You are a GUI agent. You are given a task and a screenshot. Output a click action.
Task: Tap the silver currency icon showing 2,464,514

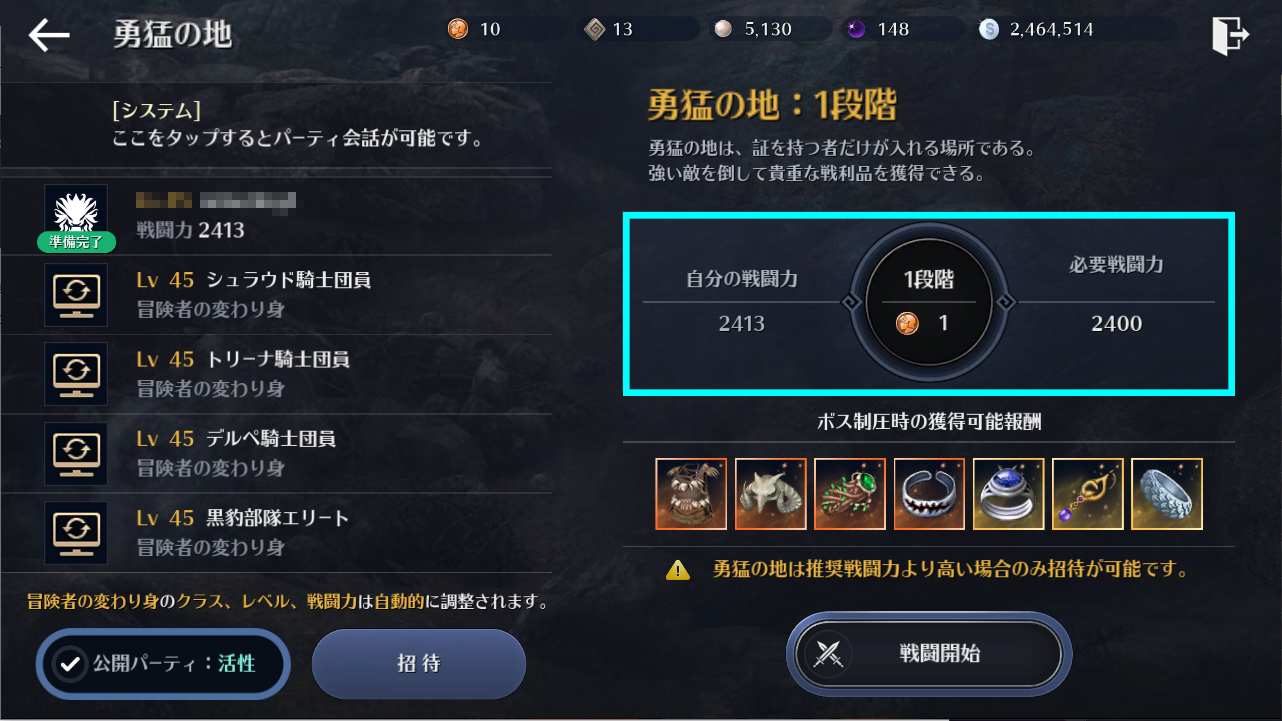[x=989, y=29]
